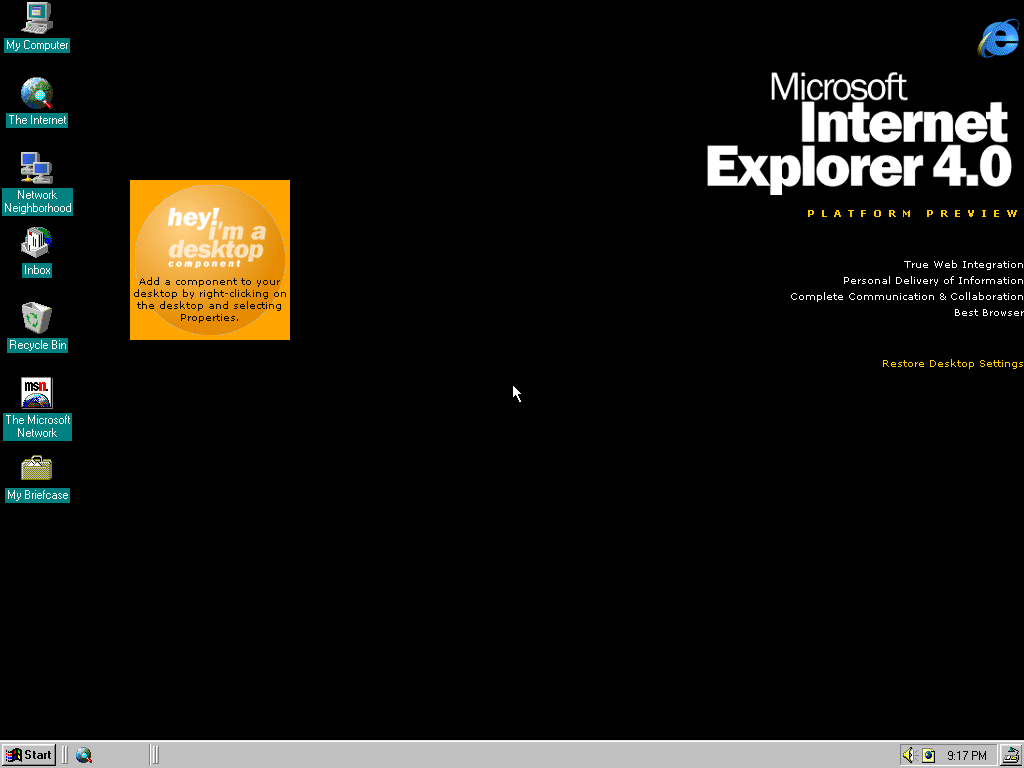Click the quick launch toolbar grip handle
Screen dimensions: 1024x768
(65, 756)
